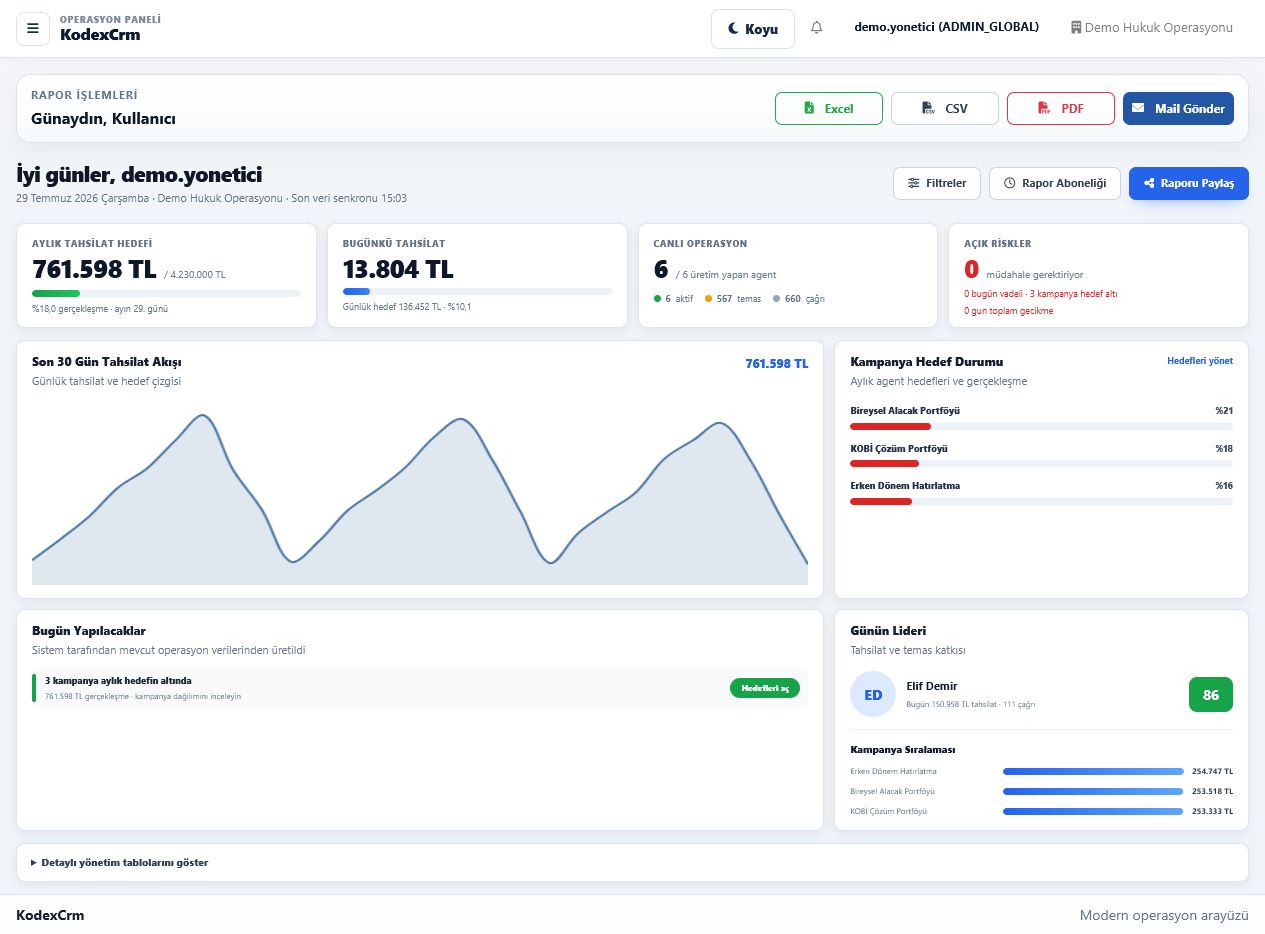Click the green aktif status dot
This screenshot has width=1265, height=934.
[x=657, y=299]
